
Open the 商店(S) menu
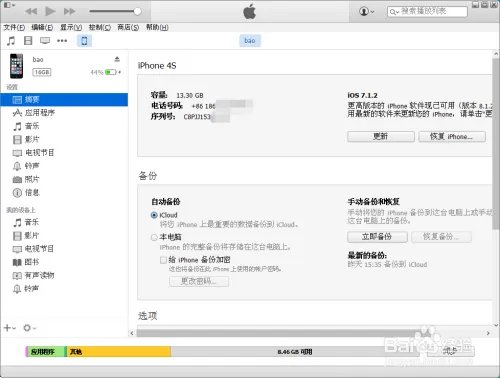(128, 27)
